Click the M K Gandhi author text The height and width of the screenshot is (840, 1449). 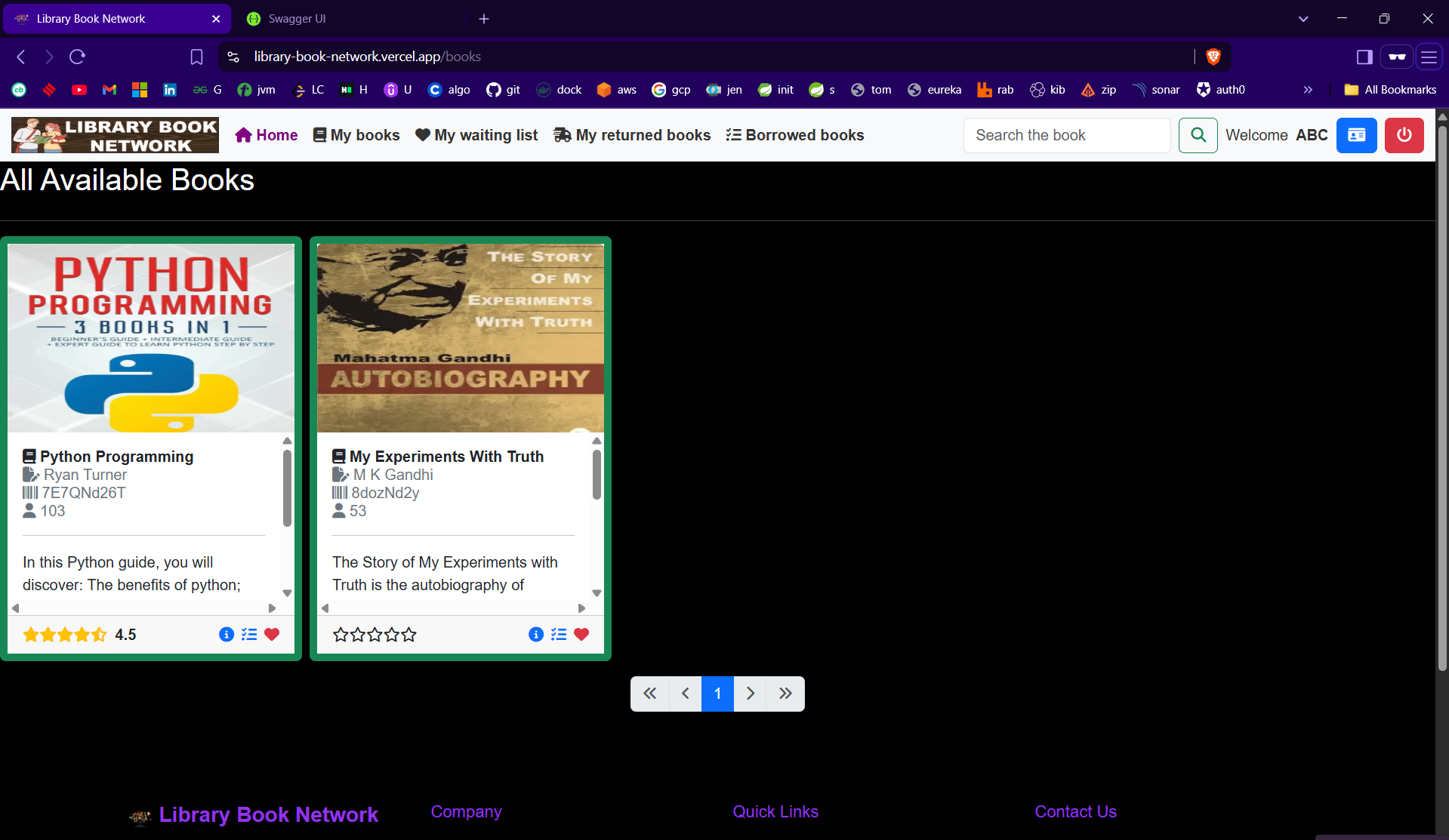pyautogui.click(x=393, y=475)
